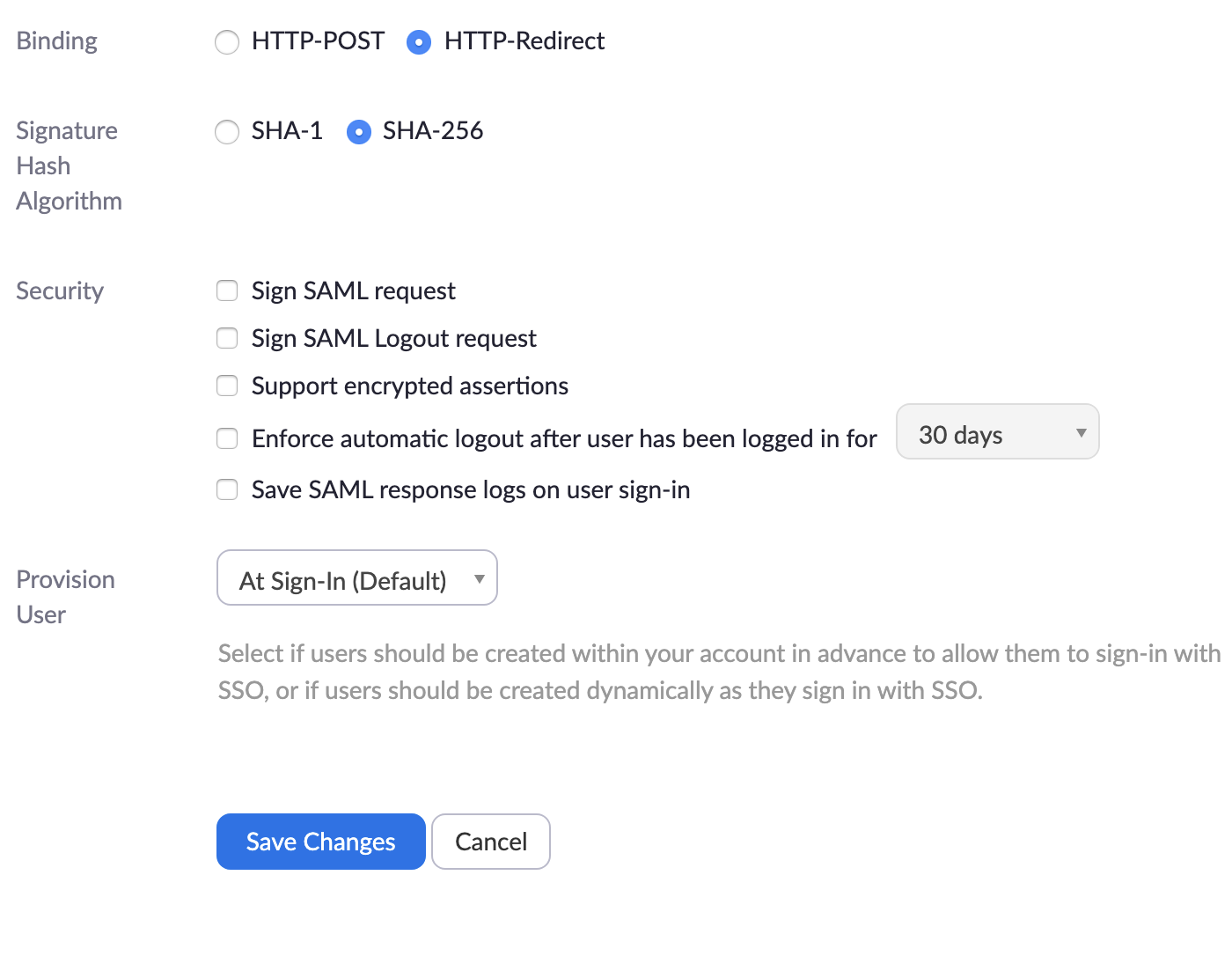Image resolution: width=1232 pixels, height=956 pixels.
Task: Change the At Sign-In (Default) selection
Action: [356, 577]
